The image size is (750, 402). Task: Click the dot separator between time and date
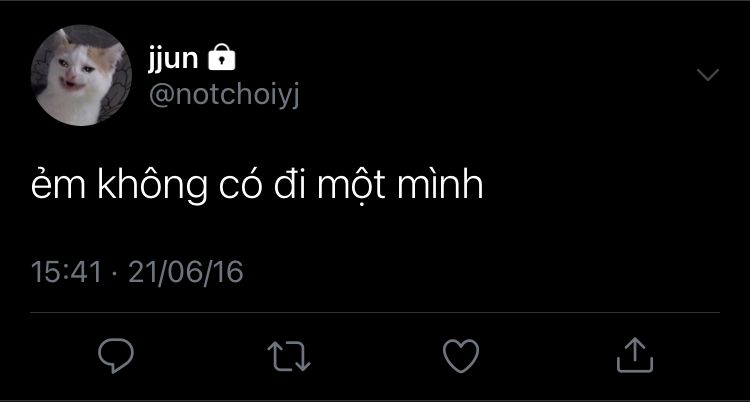tap(115, 272)
